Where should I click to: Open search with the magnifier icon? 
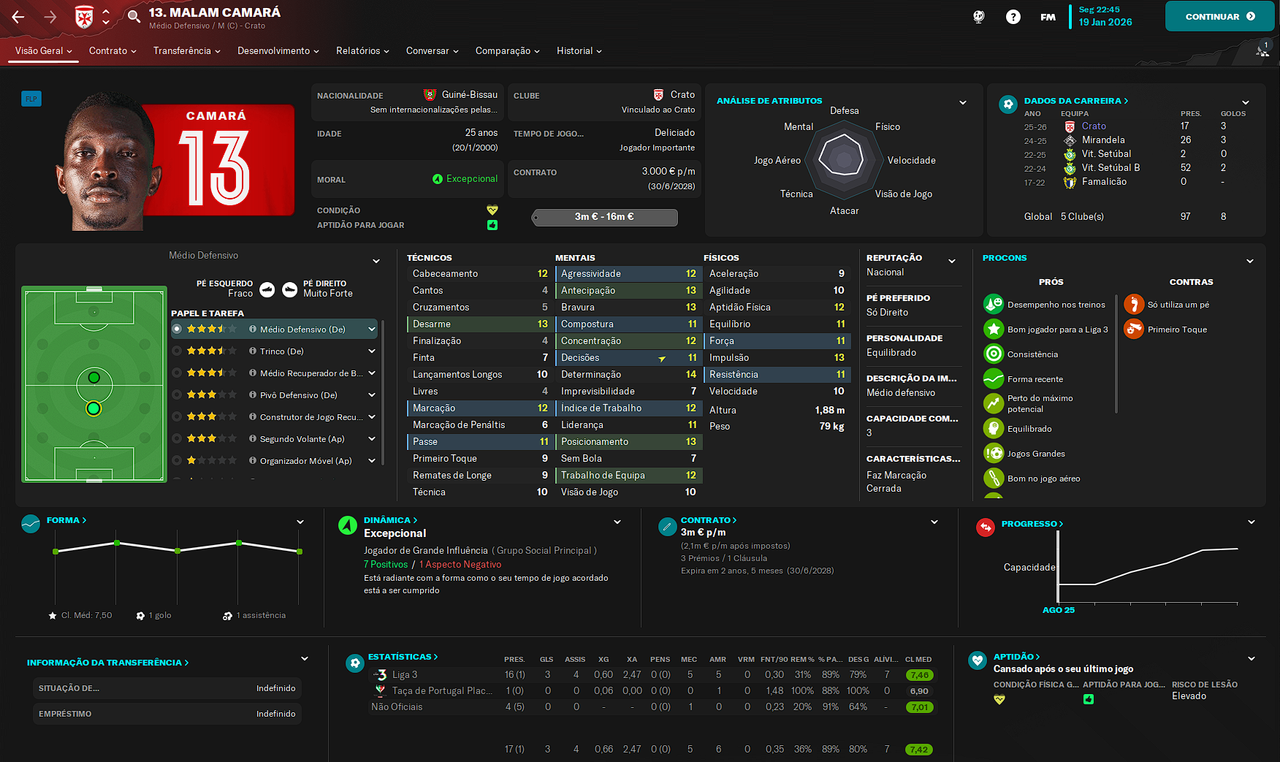135,17
